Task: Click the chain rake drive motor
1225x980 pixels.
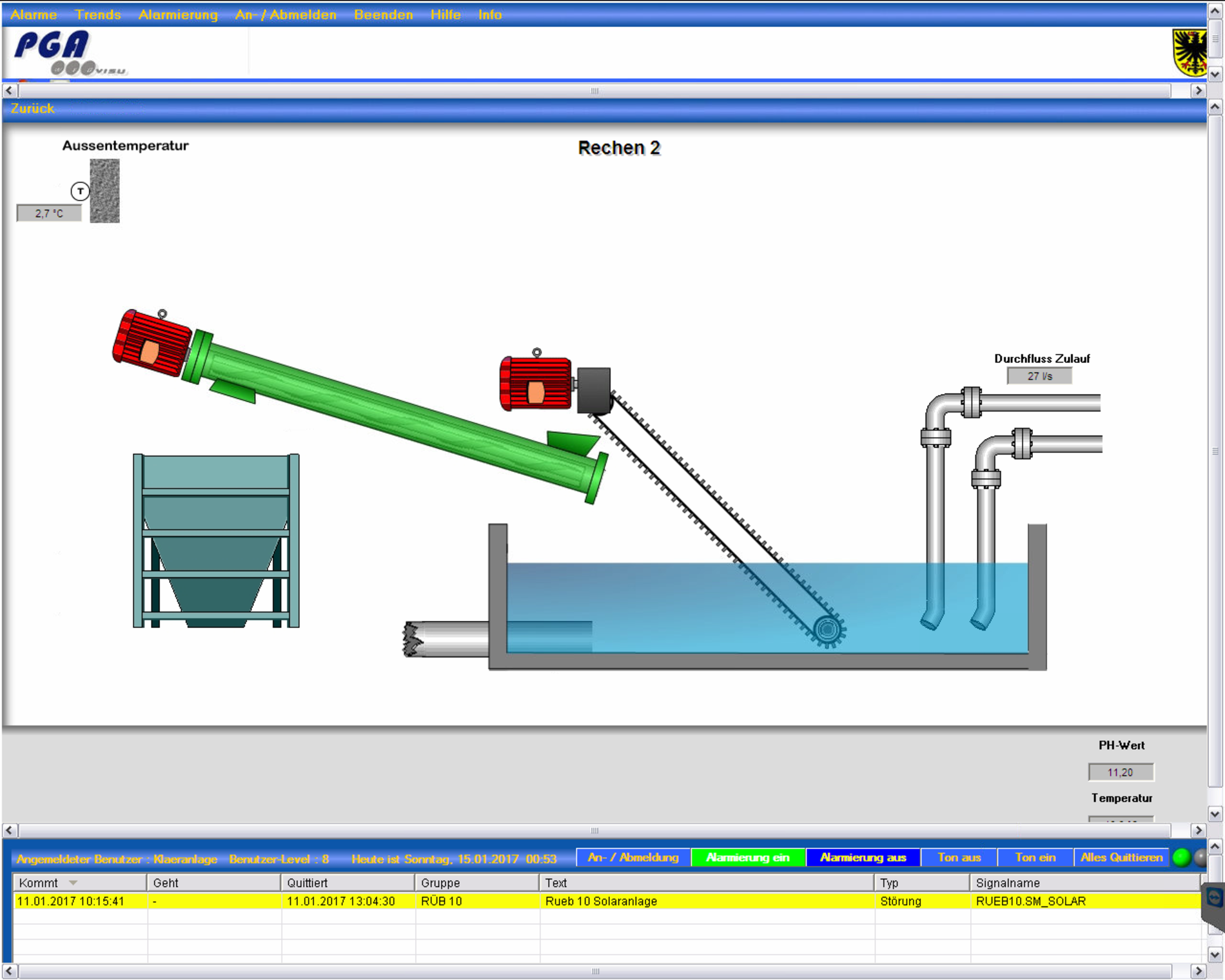Action: pyautogui.click(x=536, y=384)
